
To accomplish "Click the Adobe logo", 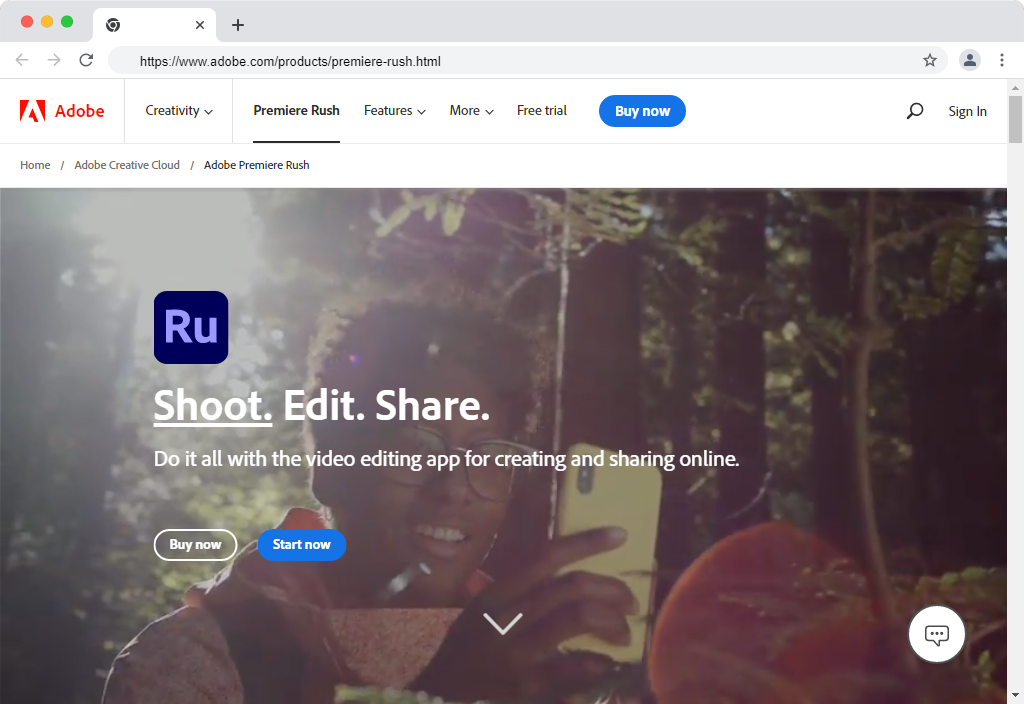I will point(62,111).
